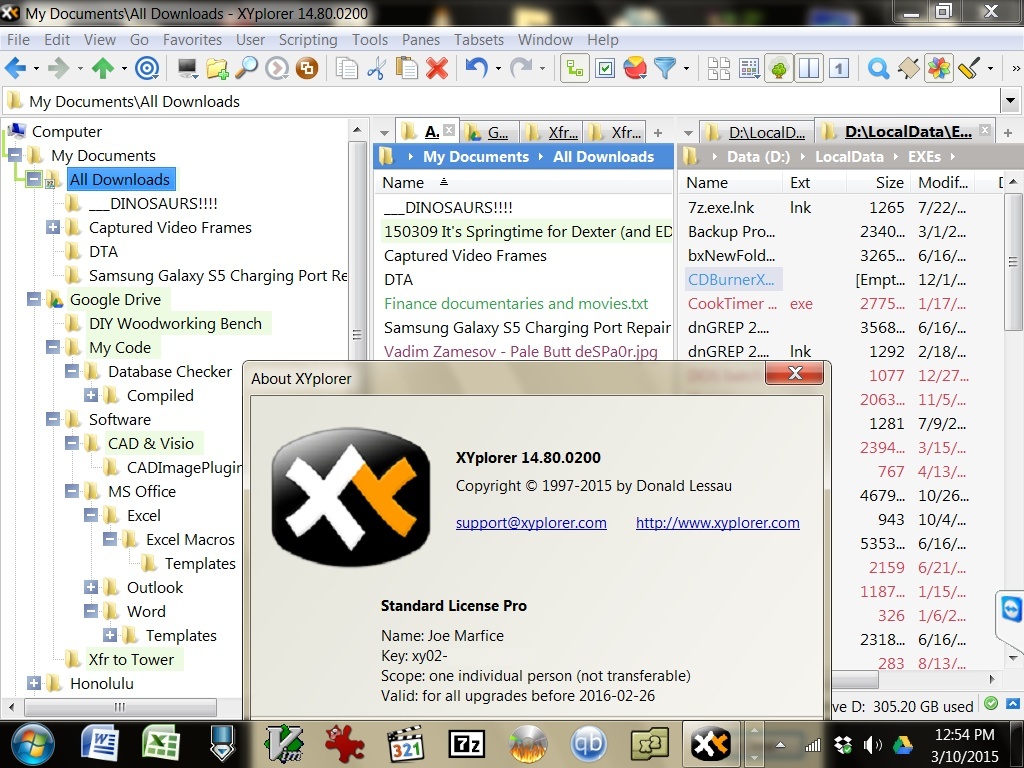Screen dimensions: 1024x768
Task: Click the funnel filter icon
Action: [x=664, y=68]
